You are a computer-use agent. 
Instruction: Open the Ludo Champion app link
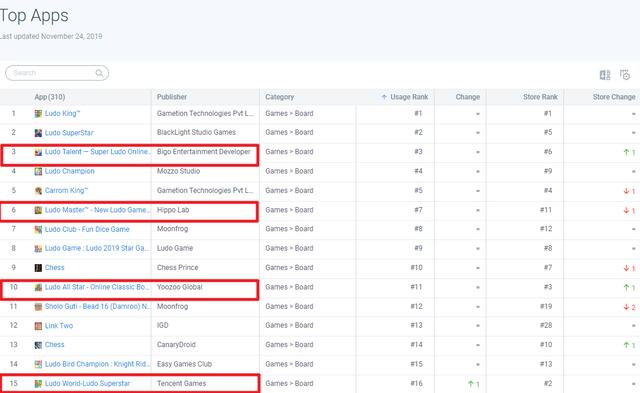[69, 171]
